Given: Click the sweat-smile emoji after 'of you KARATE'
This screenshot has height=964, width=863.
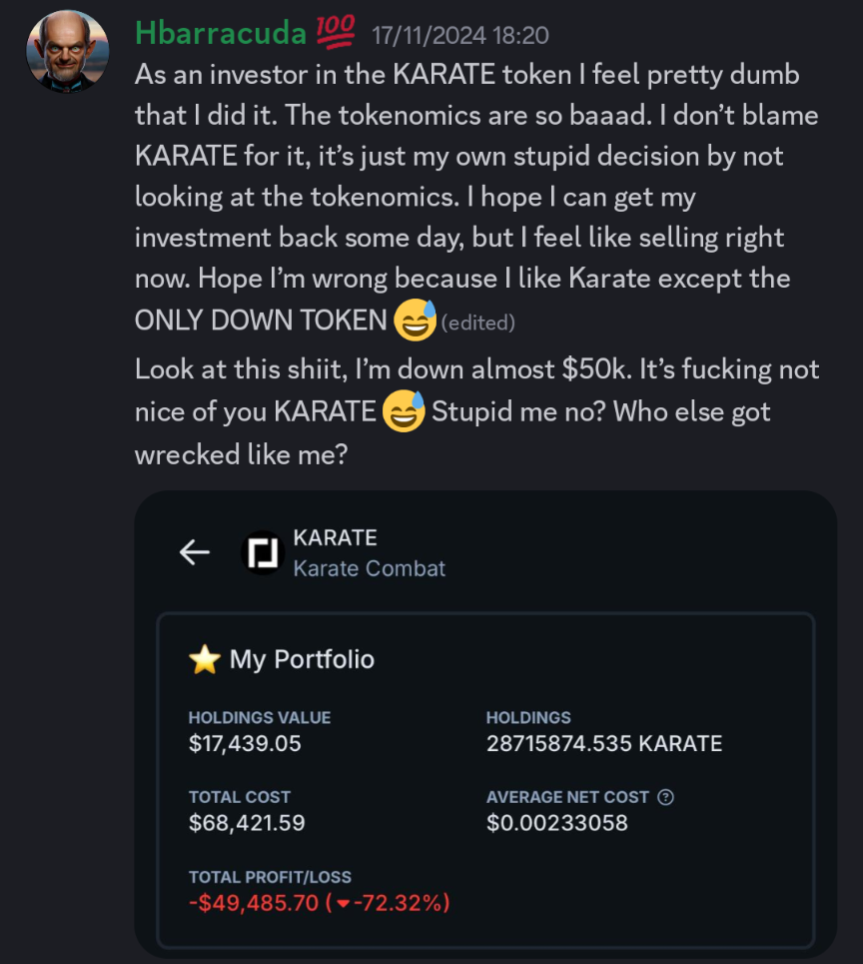Looking at the screenshot, I should tap(404, 412).
